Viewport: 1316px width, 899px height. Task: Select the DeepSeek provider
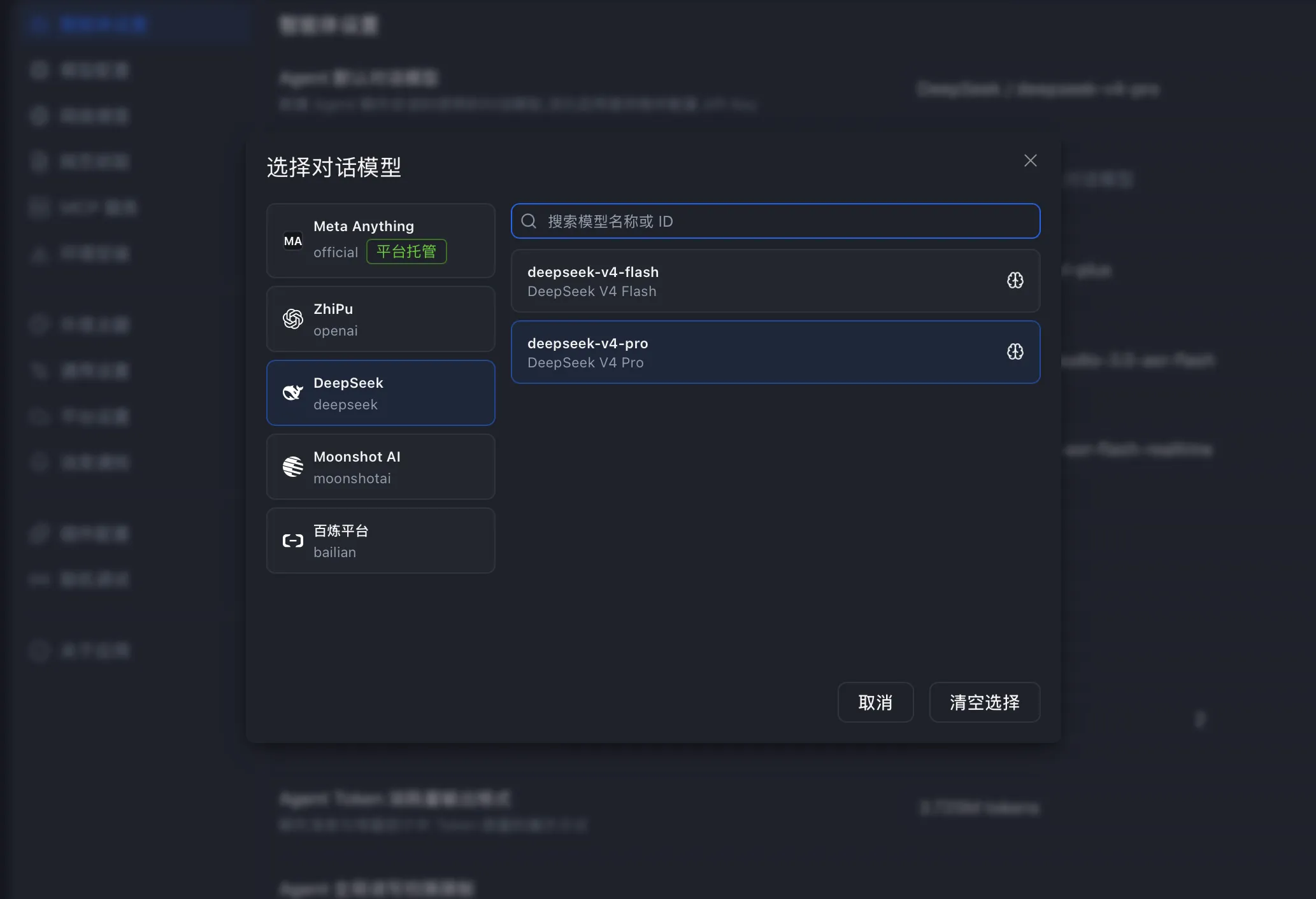(x=380, y=393)
